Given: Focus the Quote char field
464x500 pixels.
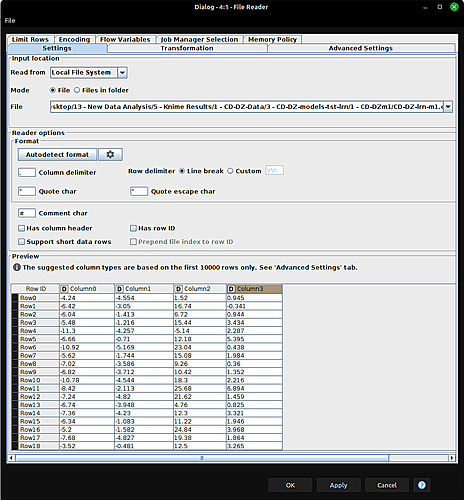Looking at the screenshot, I should coord(27,191).
